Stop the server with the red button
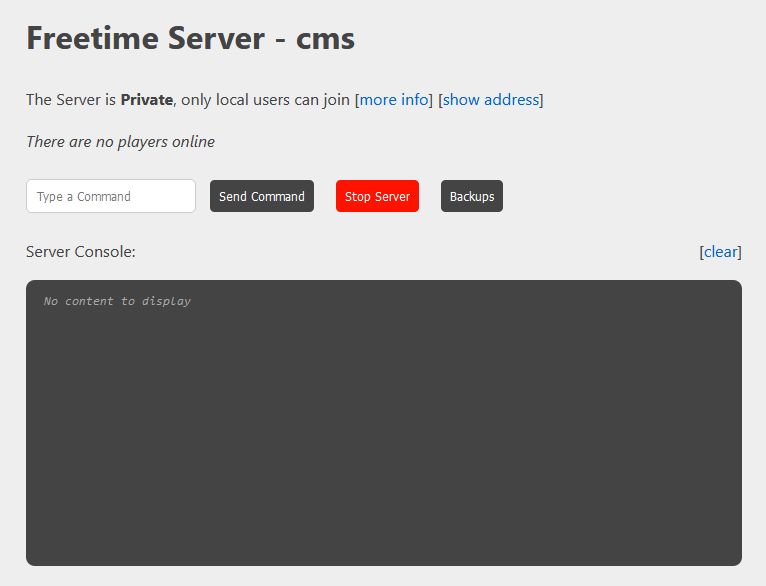Screen dimensions: 766x586 [377, 196]
